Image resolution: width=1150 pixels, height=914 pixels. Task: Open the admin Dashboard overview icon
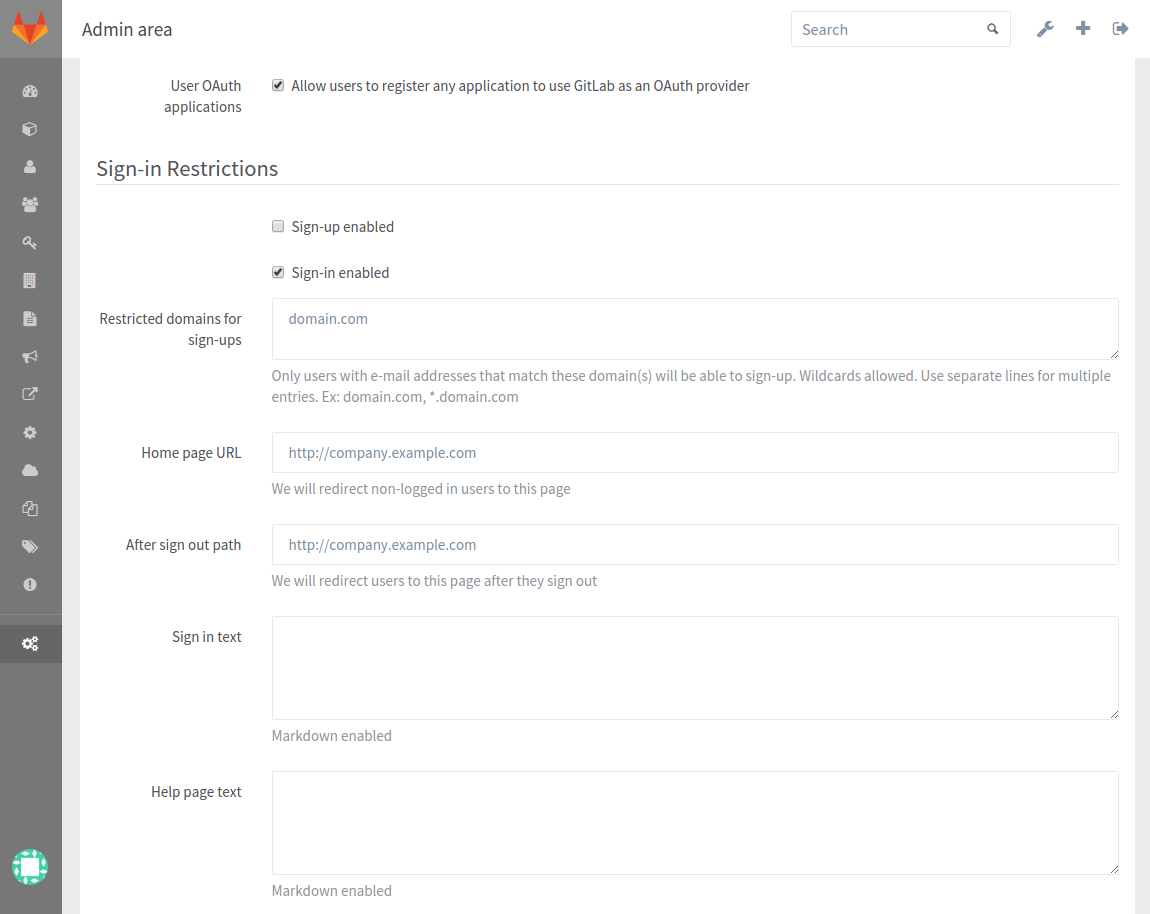(30, 91)
